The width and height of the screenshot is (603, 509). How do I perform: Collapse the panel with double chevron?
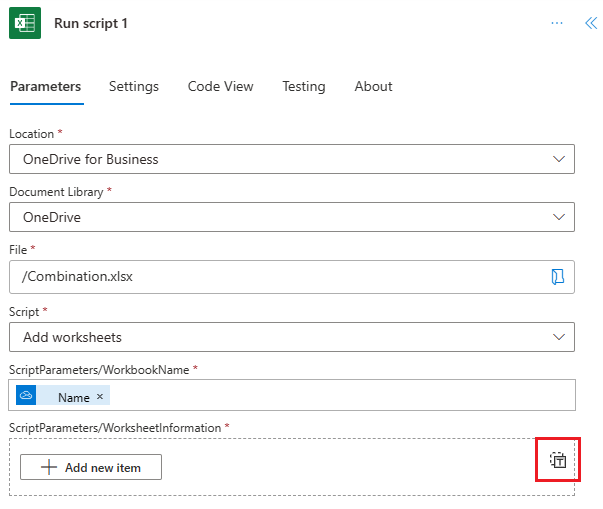point(591,23)
